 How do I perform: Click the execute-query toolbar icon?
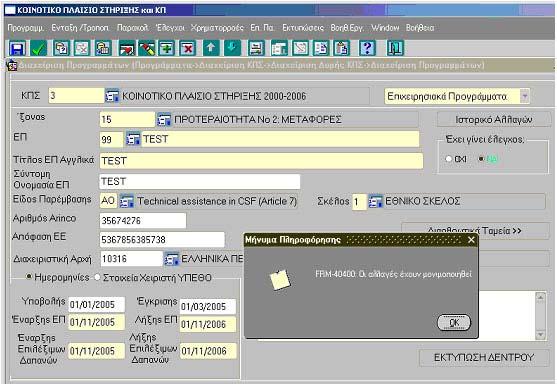(103, 48)
